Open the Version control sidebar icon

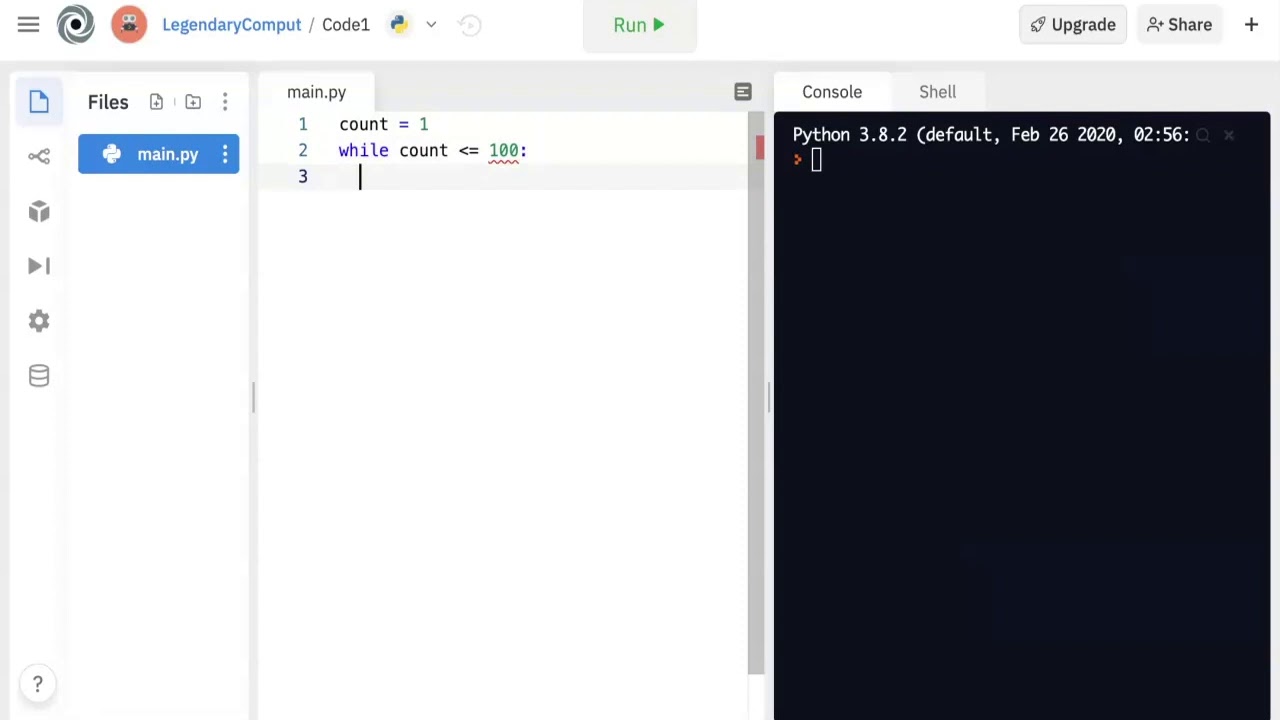click(39, 156)
